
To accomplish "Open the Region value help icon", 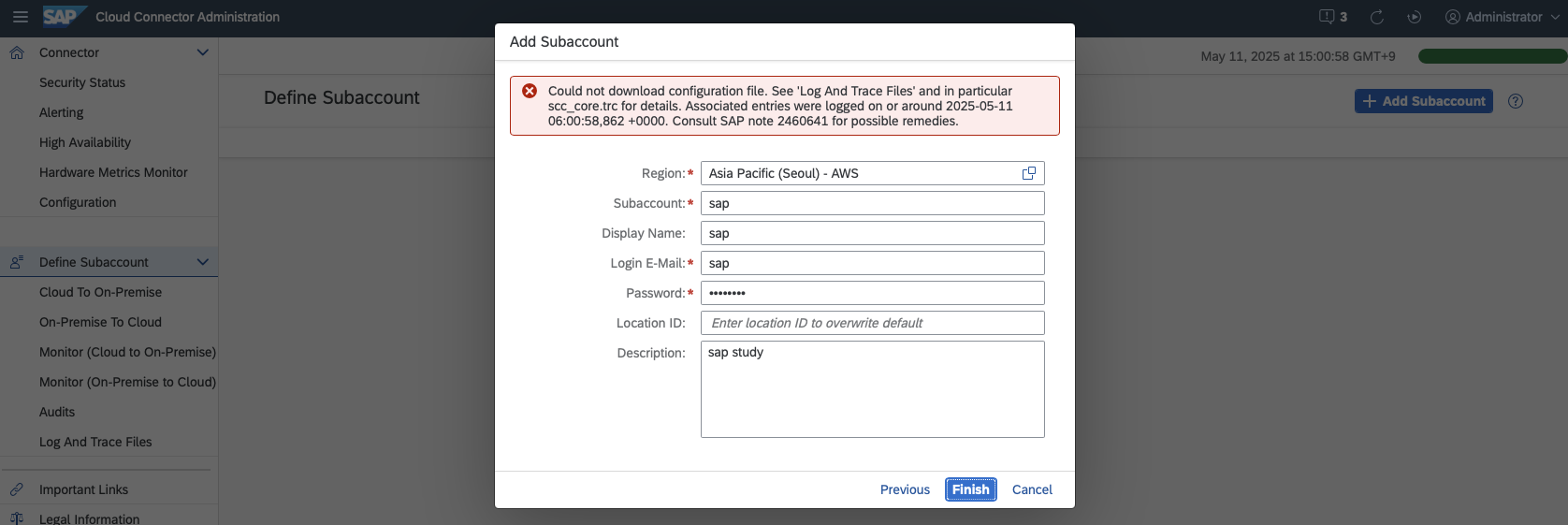I will point(1029,173).
